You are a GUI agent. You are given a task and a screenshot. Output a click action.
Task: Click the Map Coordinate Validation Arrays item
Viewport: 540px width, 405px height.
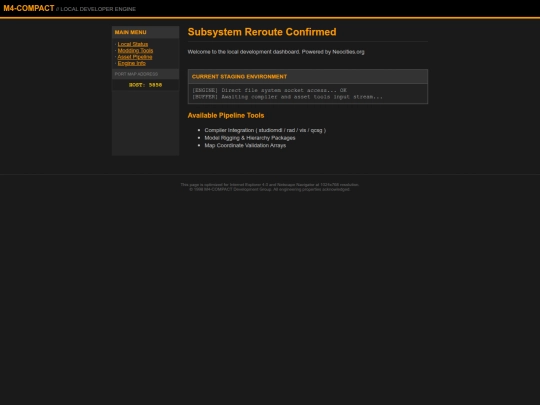pos(245,145)
